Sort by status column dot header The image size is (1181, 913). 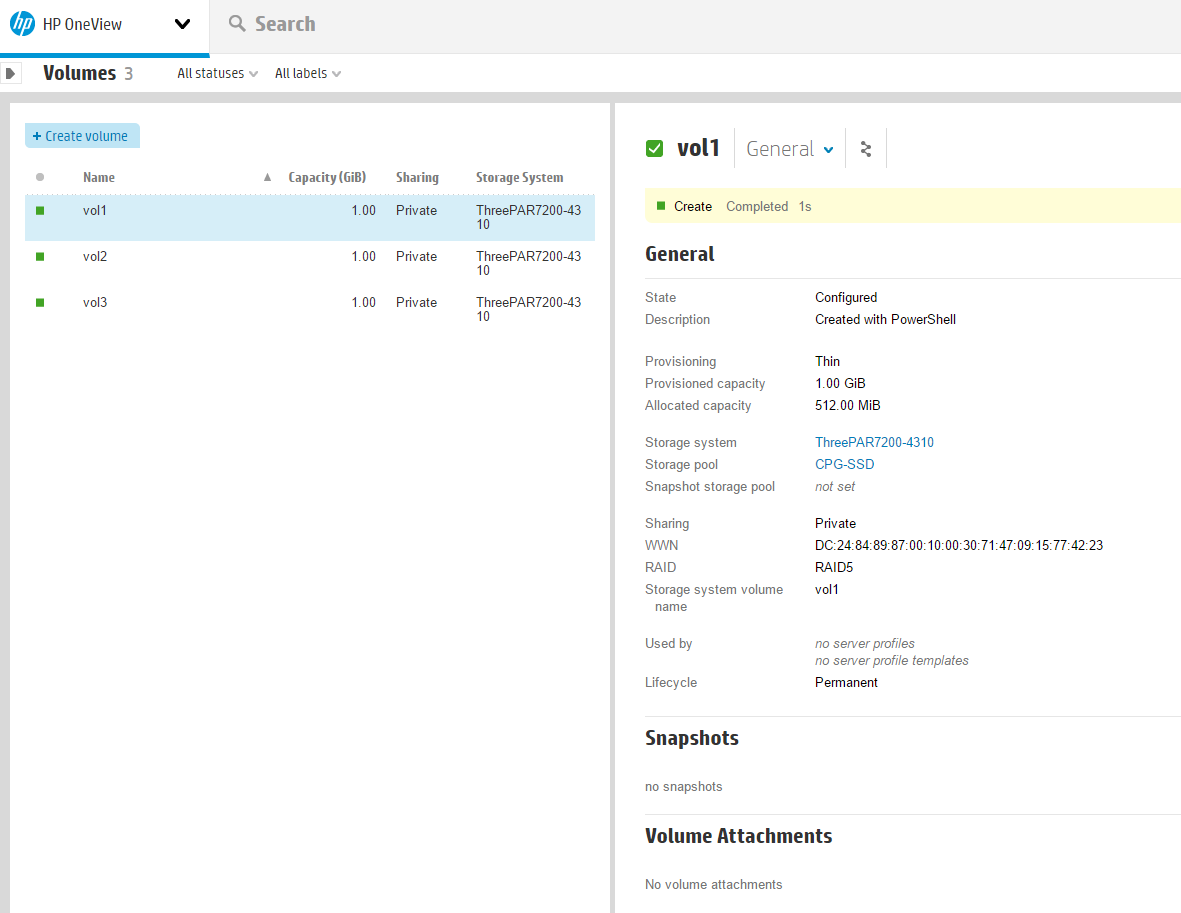point(40,177)
